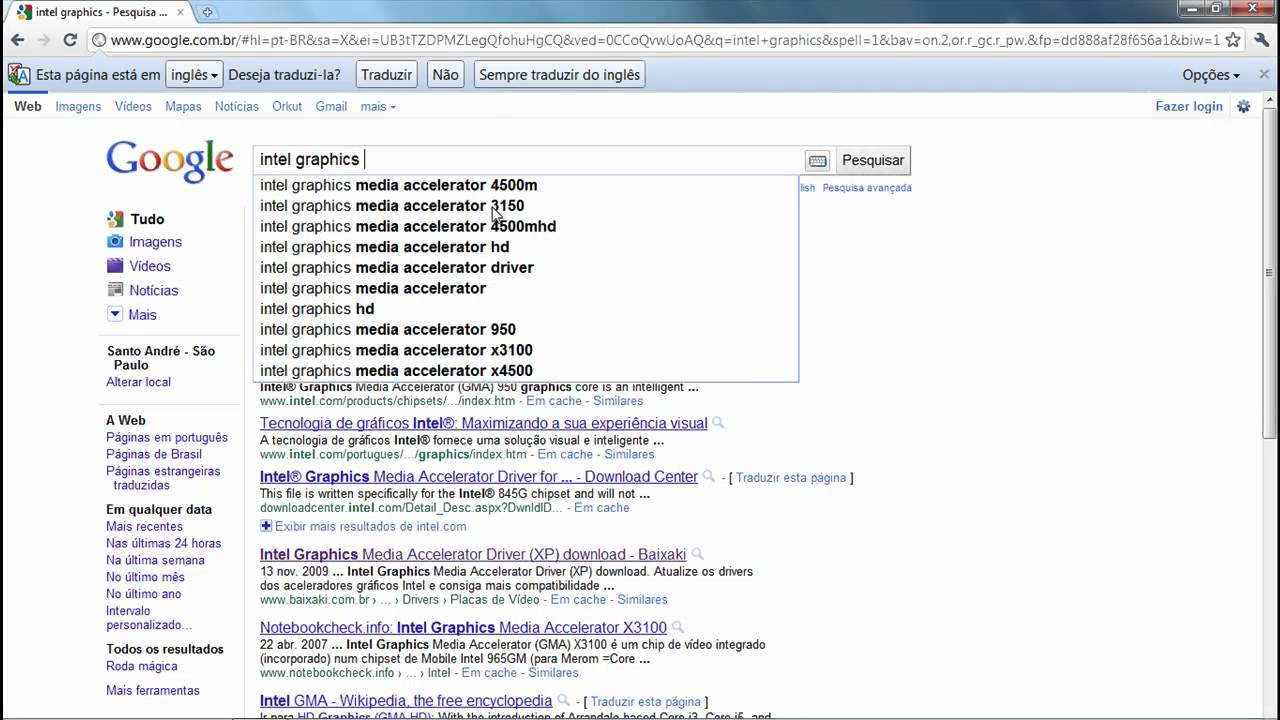Select the Imagens camera icon in sidebar
Viewport: 1280px width, 720px height.
pyautogui.click(x=115, y=242)
